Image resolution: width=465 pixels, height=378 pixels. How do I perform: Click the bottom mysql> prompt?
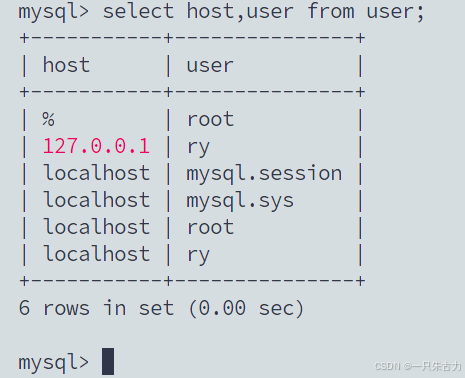[x=54, y=363]
